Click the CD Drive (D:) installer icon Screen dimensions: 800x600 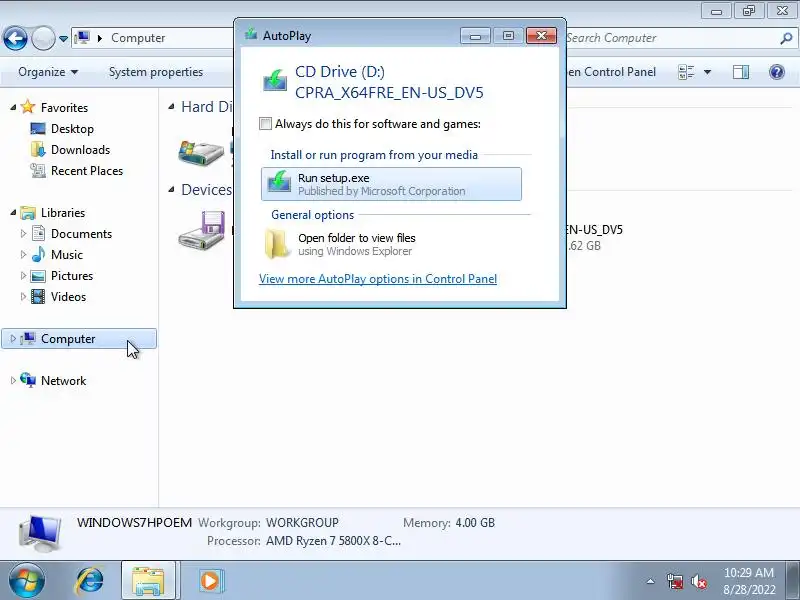(x=275, y=81)
